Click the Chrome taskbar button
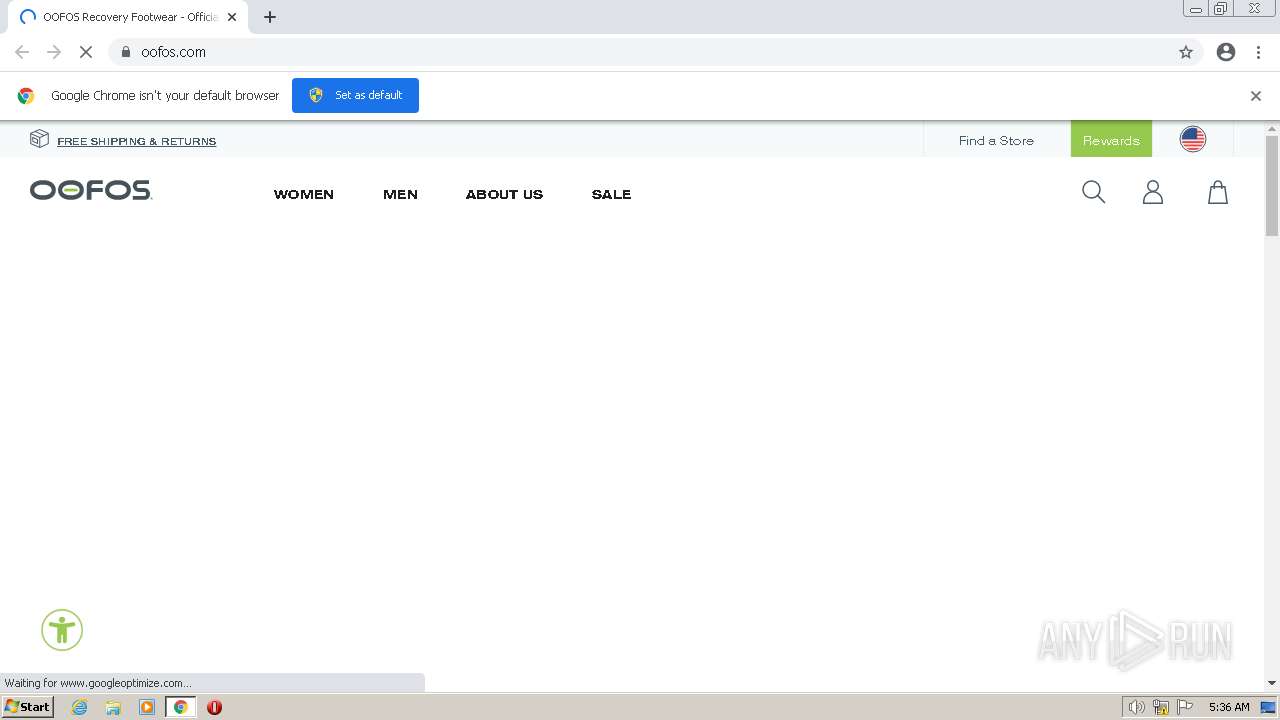Viewport: 1280px width, 720px height. pyautogui.click(x=181, y=707)
